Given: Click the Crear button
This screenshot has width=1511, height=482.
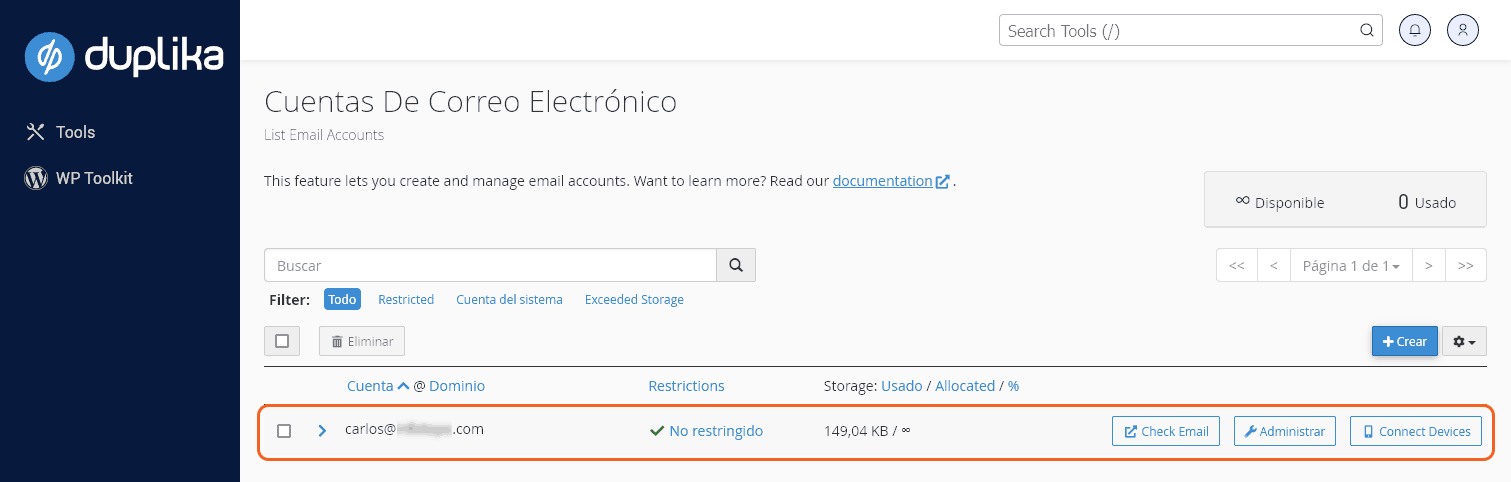Looking at the screenshot, I should click(1404, 341).
